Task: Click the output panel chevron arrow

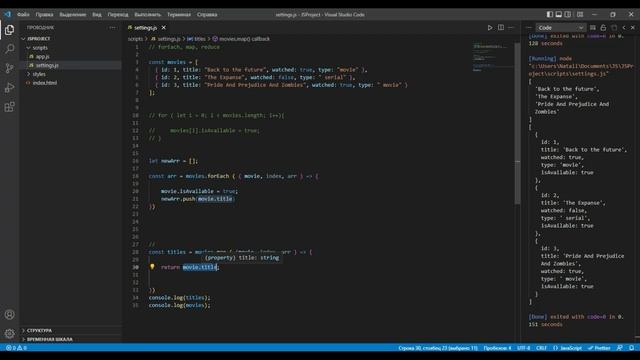Action: click(624, 28)
